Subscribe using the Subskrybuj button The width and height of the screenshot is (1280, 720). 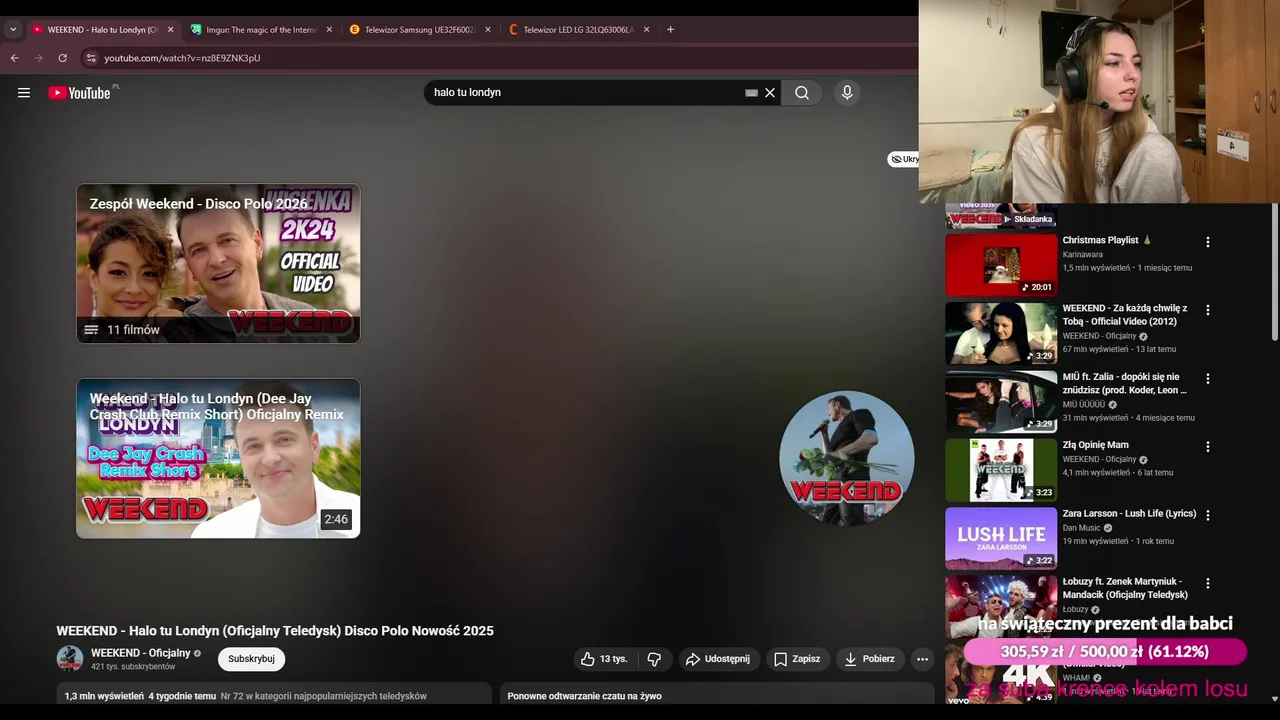[251, 659]
